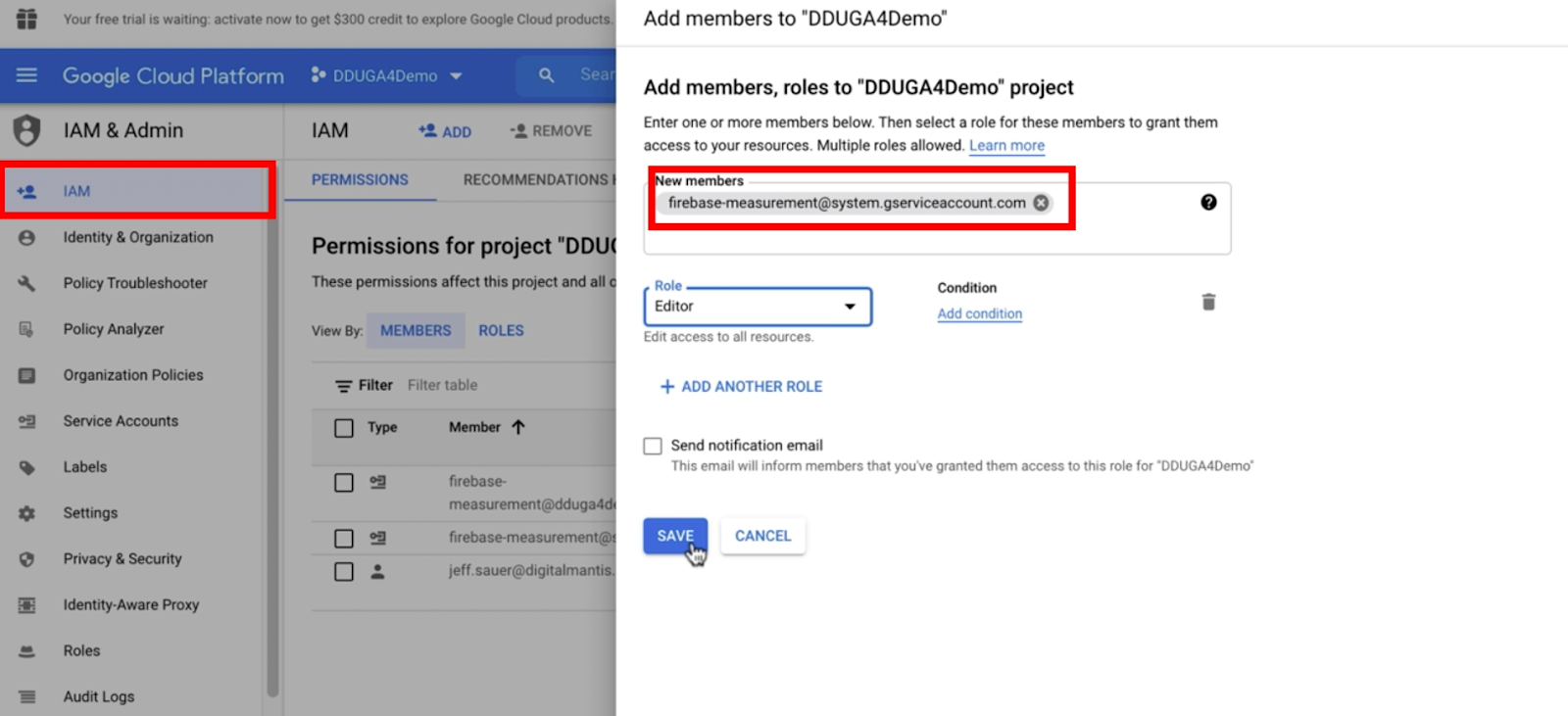
Task: Click service account icon in firebase-measurement@dduga4 row
Action: (x=377, y=482)
